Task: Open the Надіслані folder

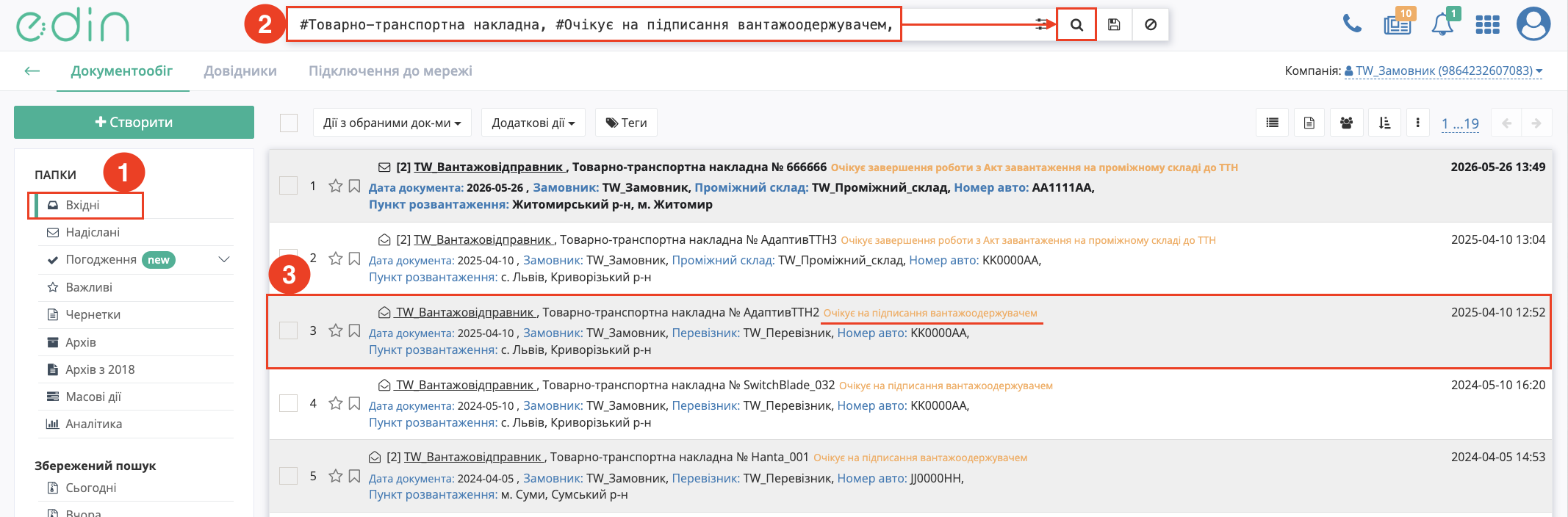Action: (93, 232)
